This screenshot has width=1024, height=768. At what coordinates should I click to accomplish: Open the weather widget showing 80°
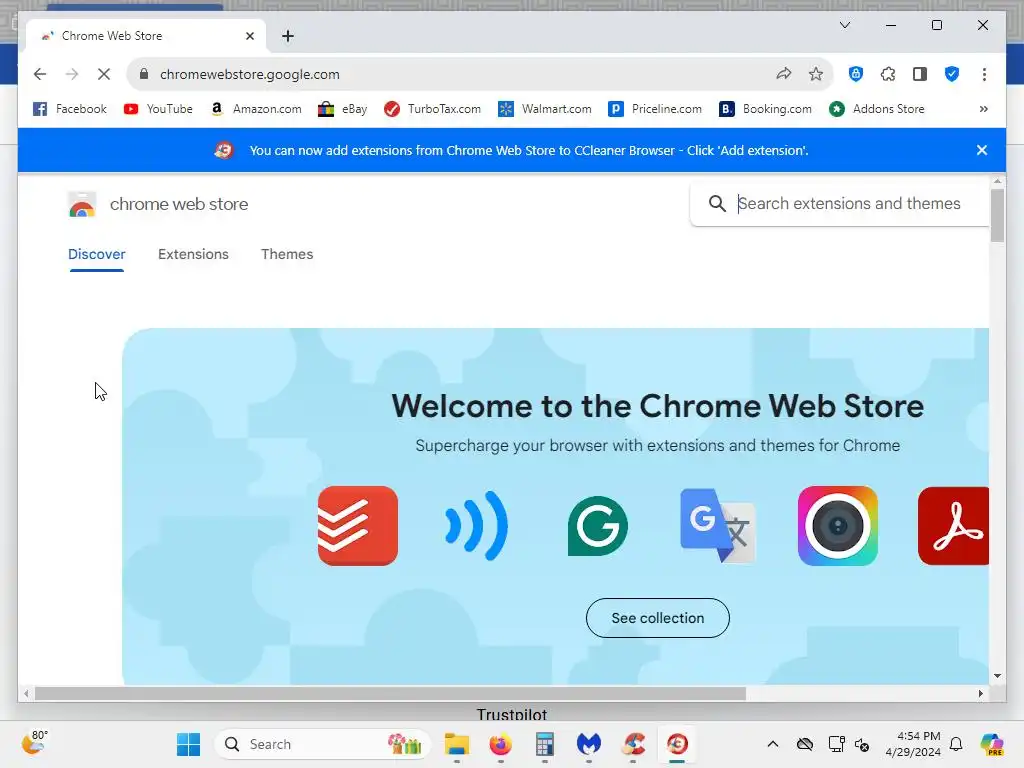point(35,743)
